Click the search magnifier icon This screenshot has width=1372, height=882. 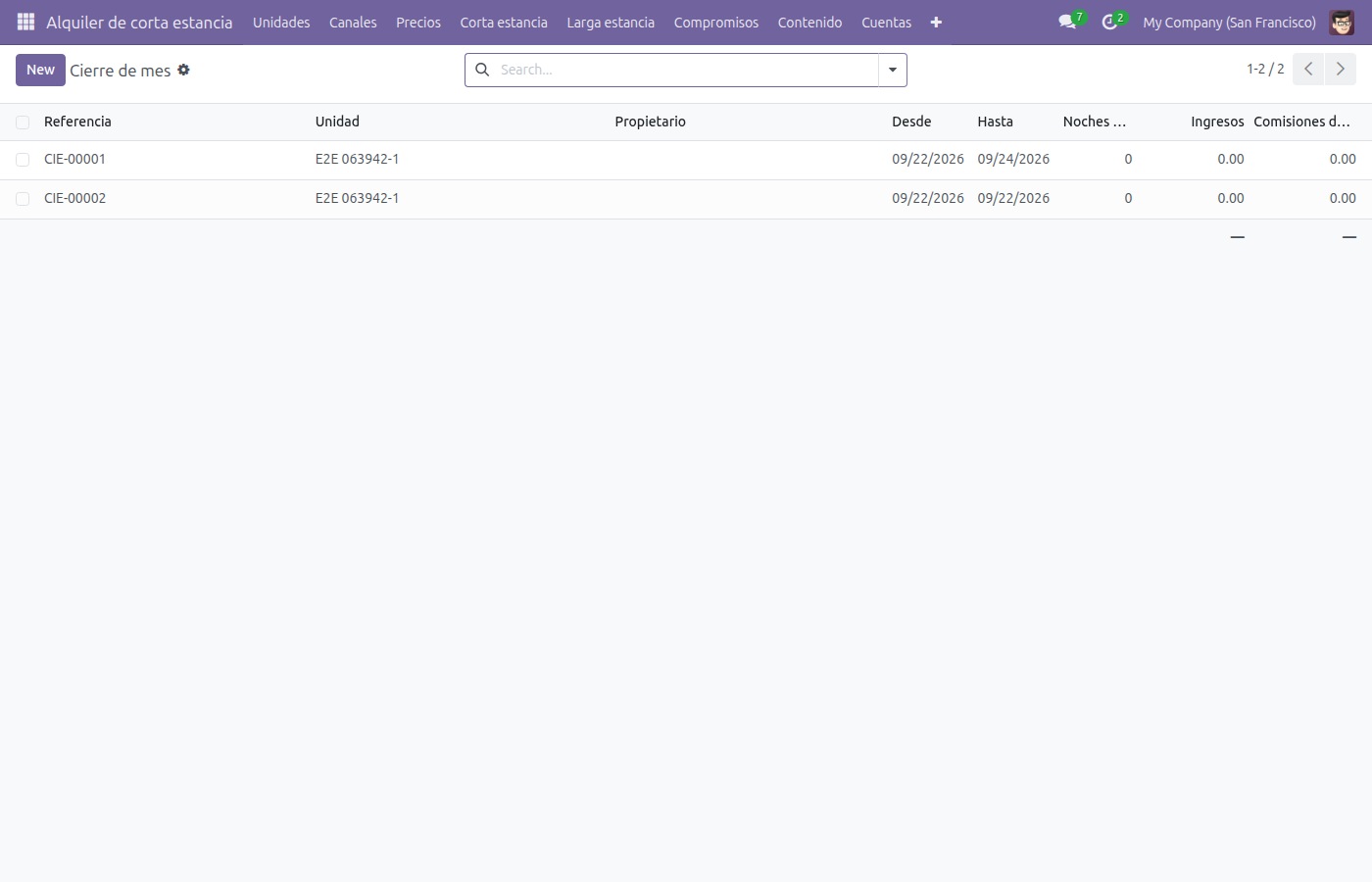coord(482,70)
